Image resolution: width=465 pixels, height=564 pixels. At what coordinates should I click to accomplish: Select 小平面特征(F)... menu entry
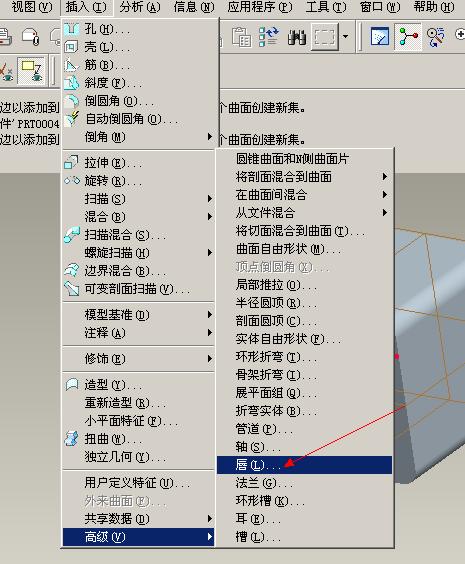(x=139, y=421)
